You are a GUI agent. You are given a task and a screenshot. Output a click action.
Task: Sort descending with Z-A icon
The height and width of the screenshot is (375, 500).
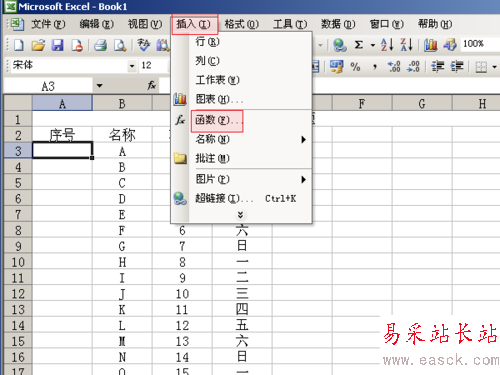[x=407, y=44]
